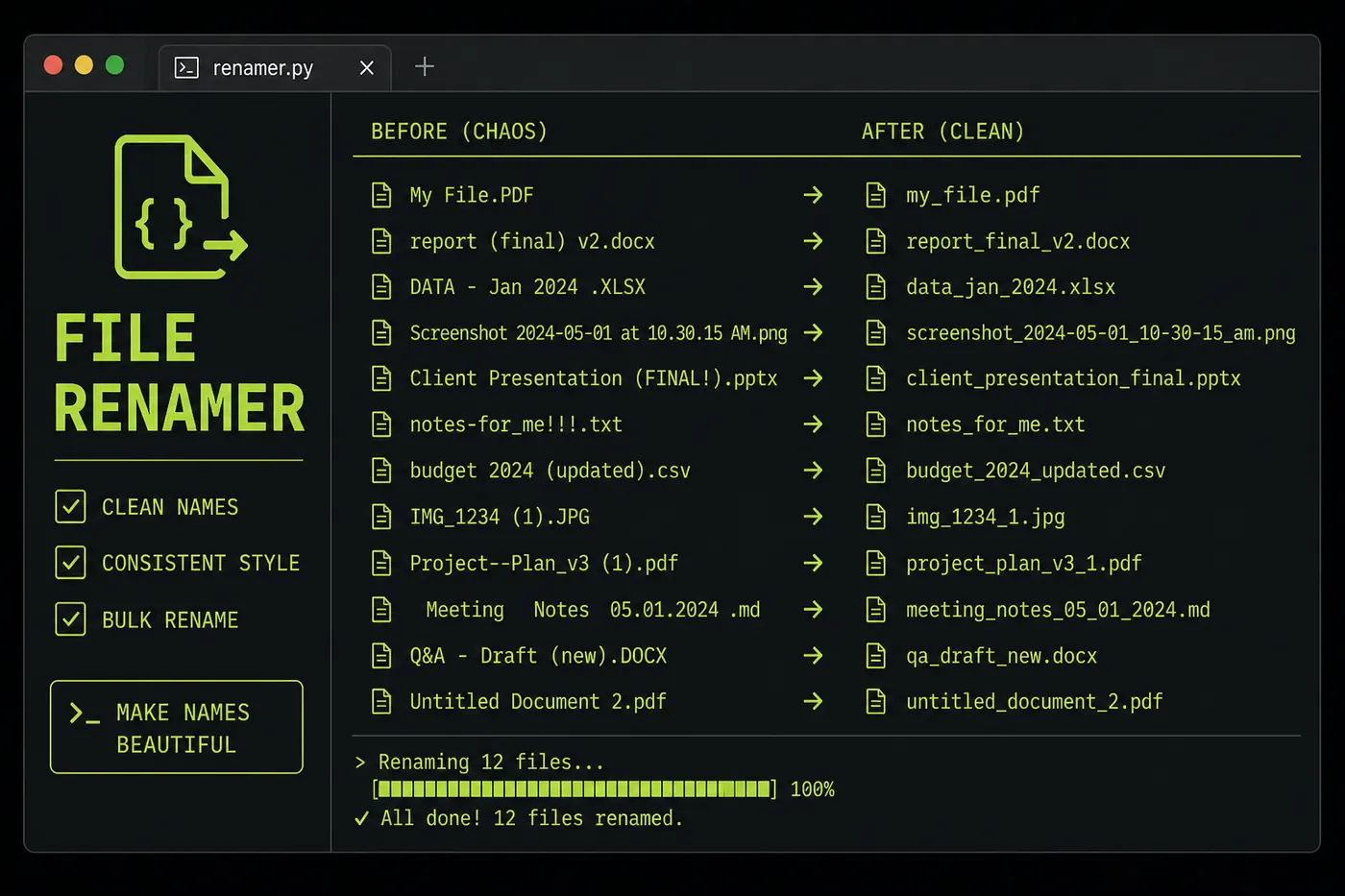
Task: Close the renamer.py tab
Action: pyautogui.click(x=366, y=67)
